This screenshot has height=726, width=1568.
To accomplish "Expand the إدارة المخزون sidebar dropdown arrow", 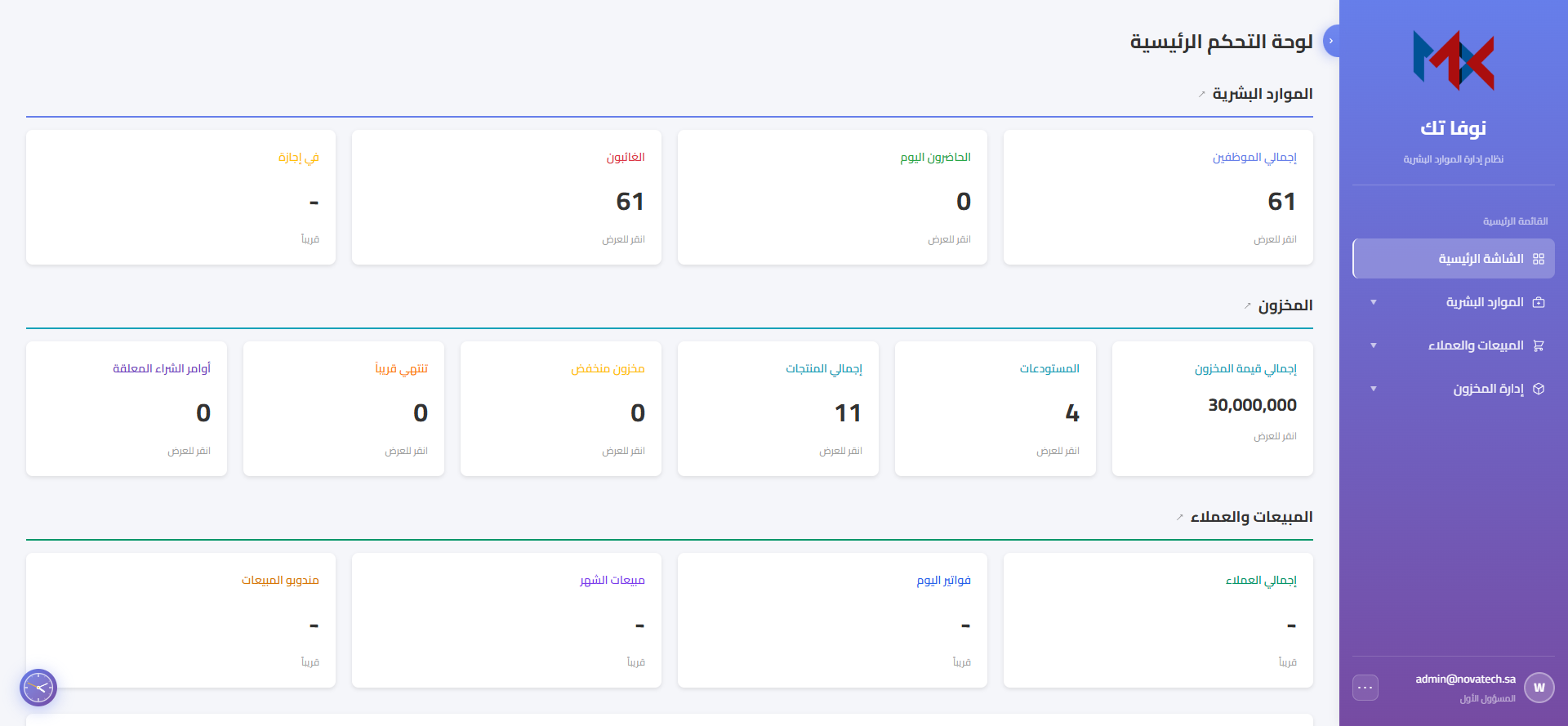I will (1374, 389).
